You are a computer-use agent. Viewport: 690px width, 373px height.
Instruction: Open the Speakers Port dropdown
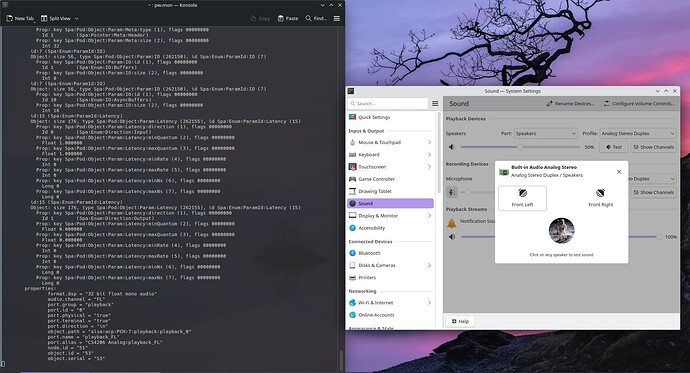coord(545,133)
